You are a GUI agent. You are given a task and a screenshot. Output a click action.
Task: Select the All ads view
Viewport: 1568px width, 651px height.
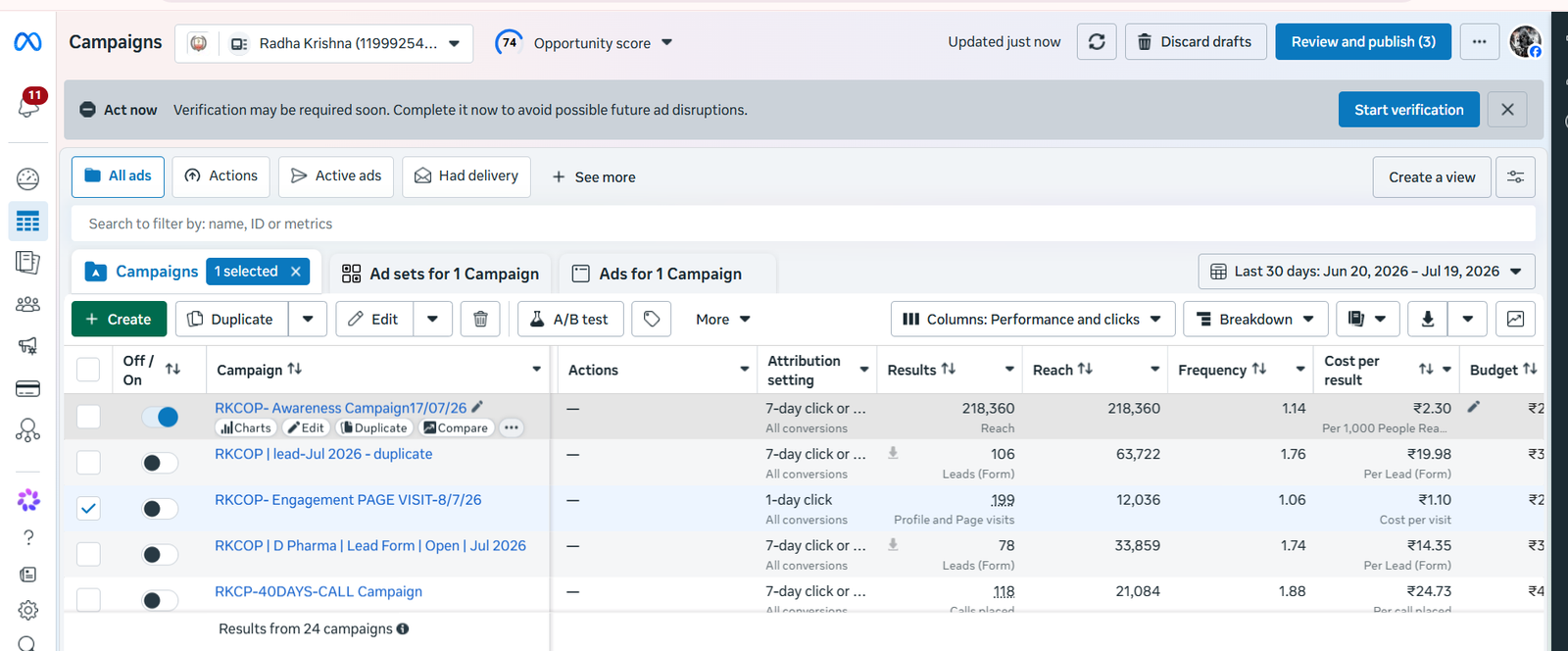pos(118,176)
